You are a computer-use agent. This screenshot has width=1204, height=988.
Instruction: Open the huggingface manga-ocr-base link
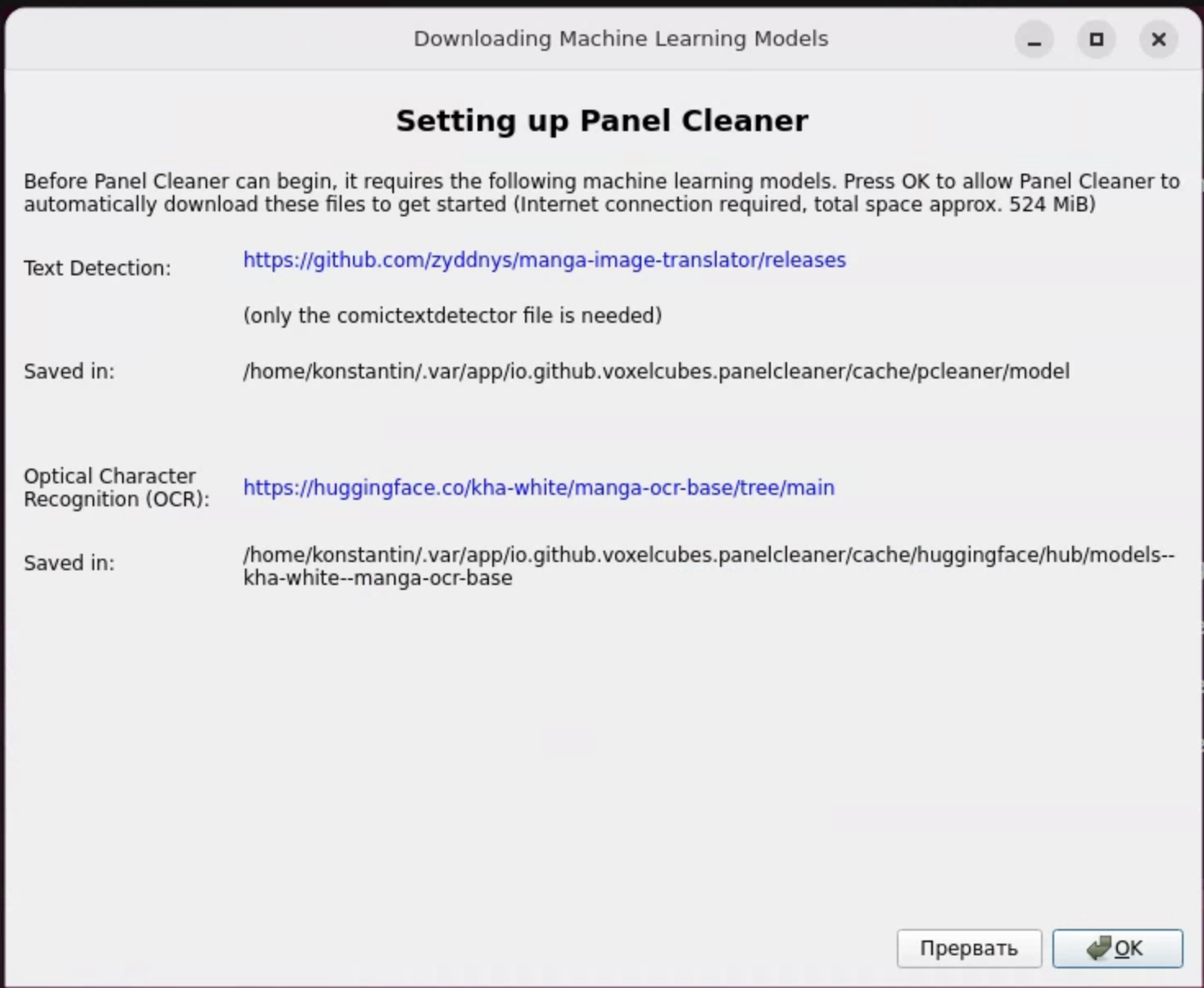click(539, 487)
